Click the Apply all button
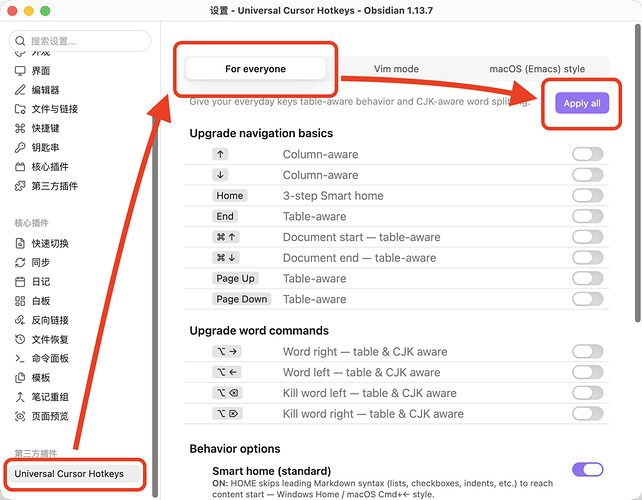The image size is (642, 500). [x=582, y=103]
